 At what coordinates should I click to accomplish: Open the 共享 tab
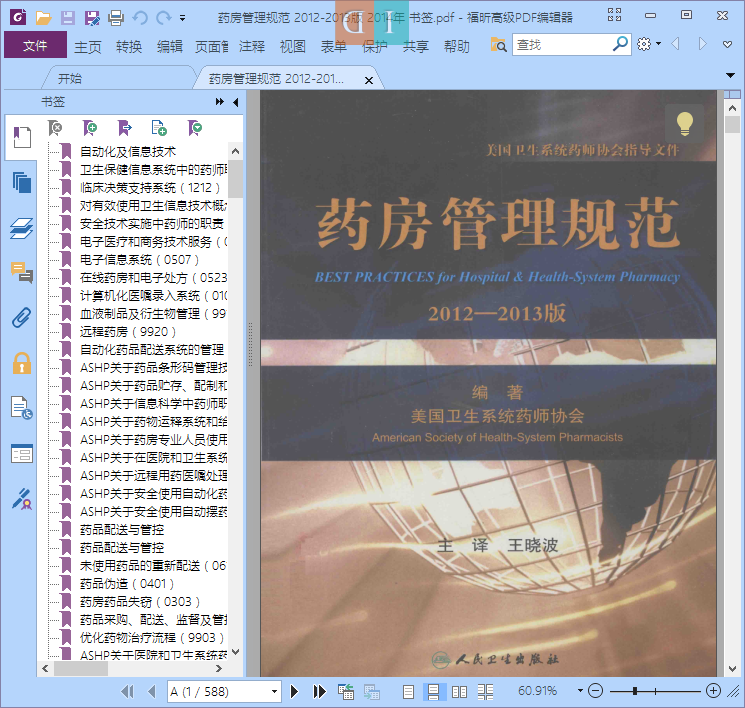point(416,47)
